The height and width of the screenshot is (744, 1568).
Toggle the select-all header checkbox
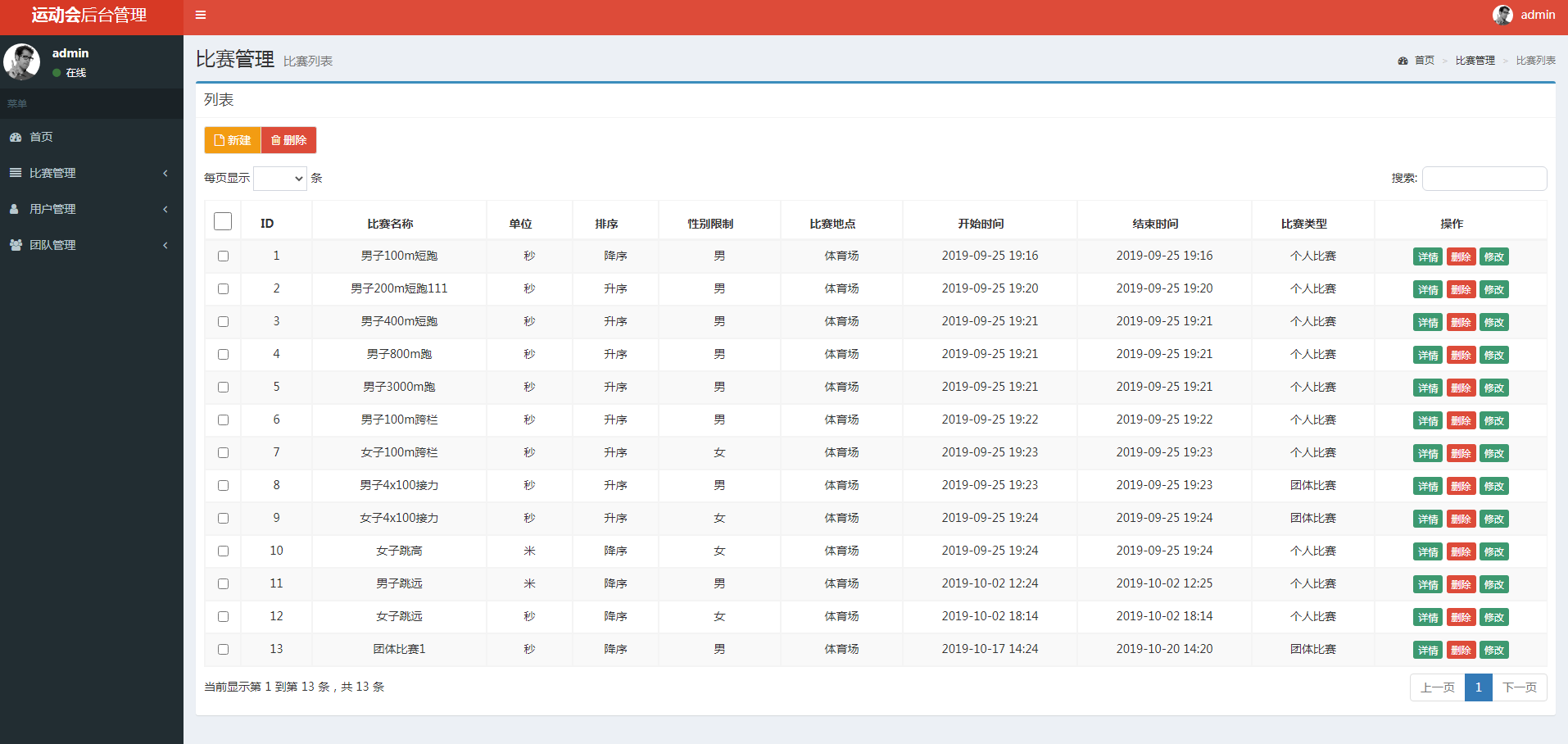(x=223, y=221)
